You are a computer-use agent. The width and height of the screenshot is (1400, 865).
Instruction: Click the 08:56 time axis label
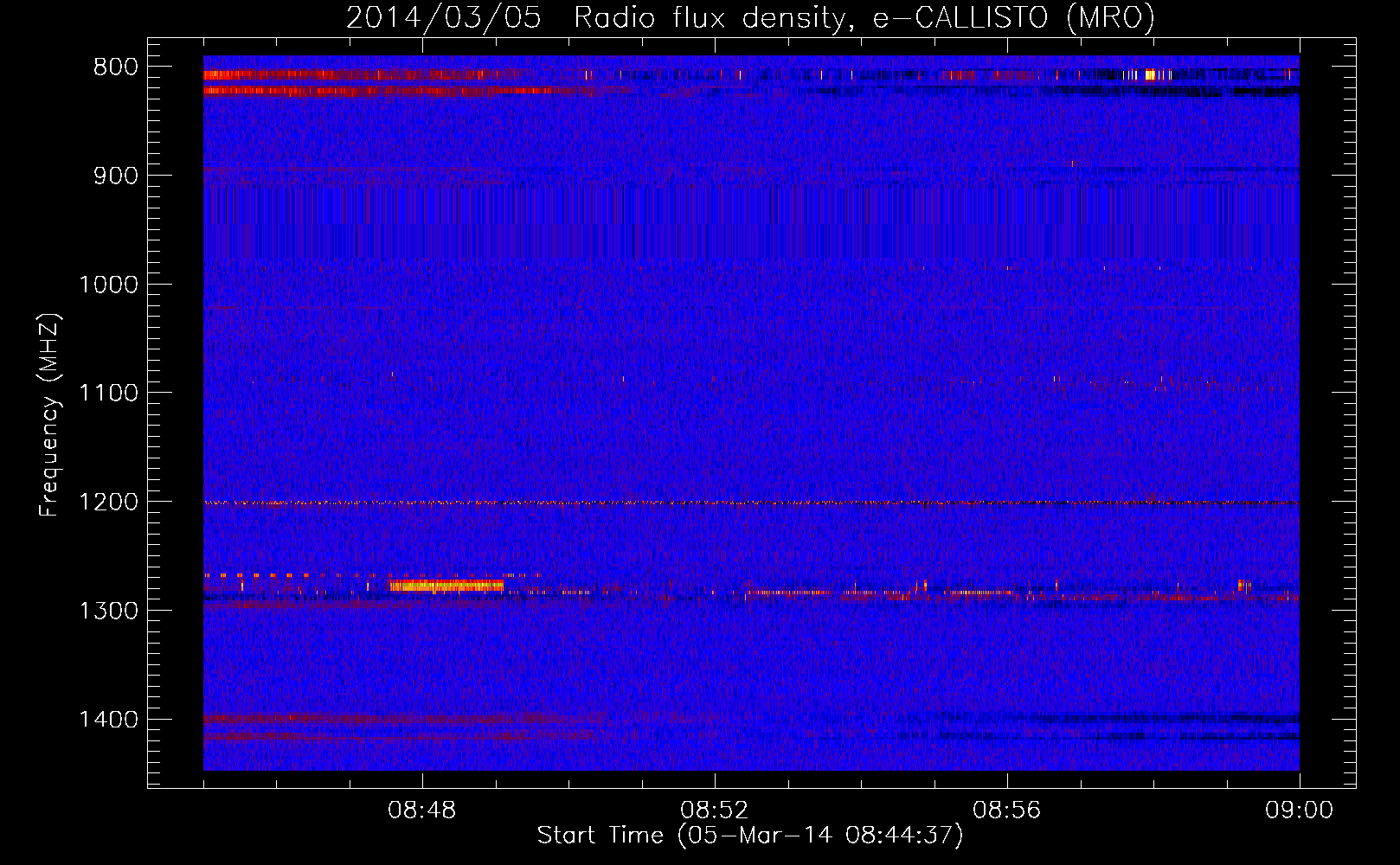tap(1007, 811)
